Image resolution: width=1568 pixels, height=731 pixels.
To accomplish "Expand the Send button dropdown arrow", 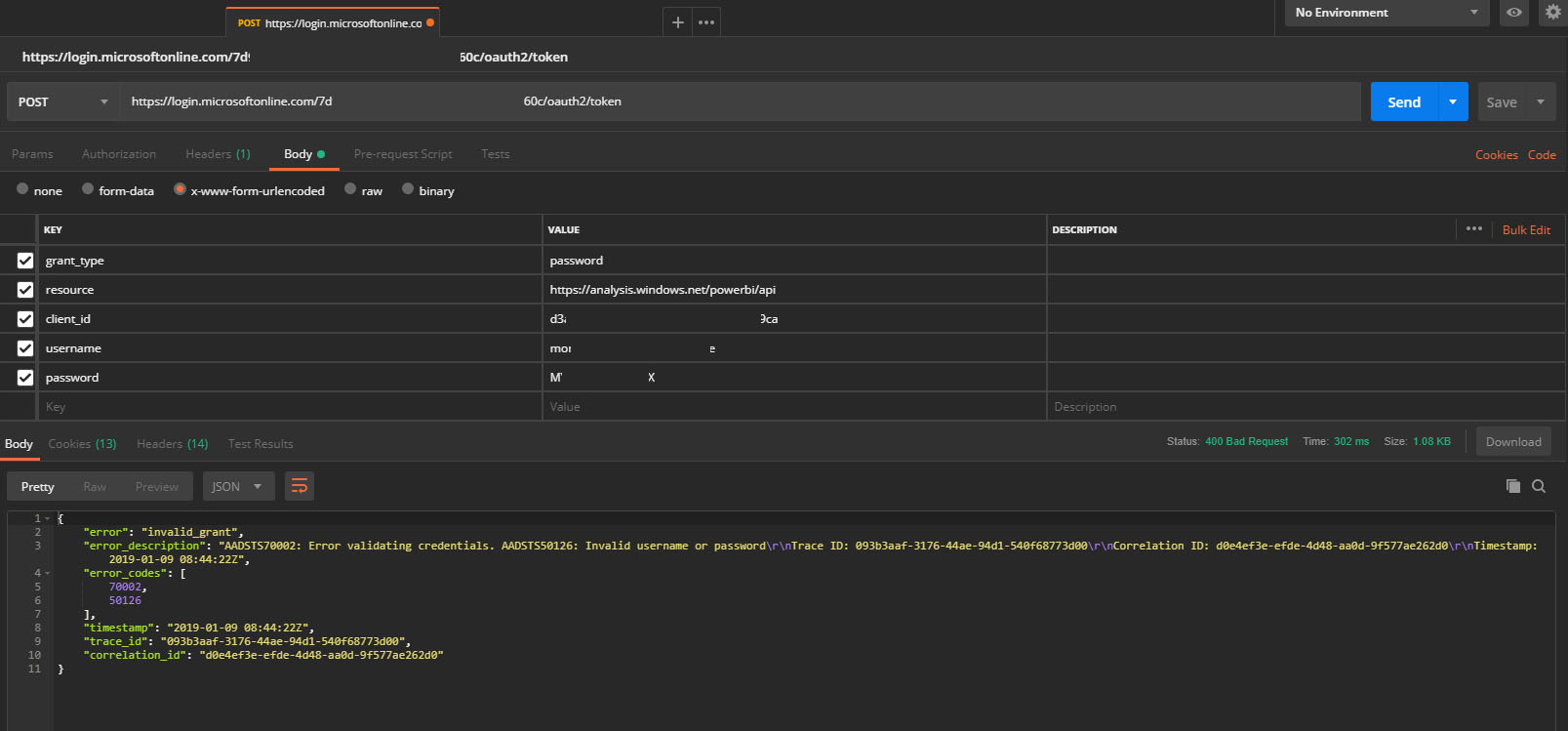I will [x=1453, y=102].
